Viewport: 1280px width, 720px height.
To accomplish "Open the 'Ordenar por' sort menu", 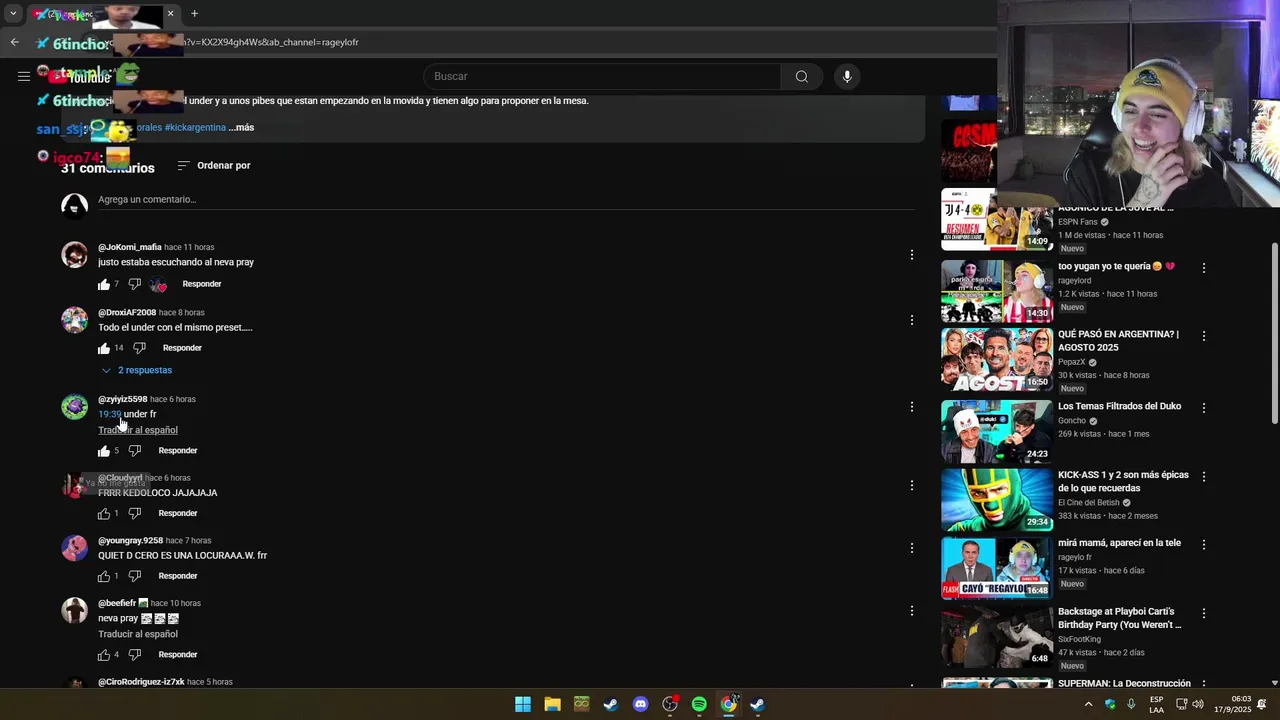I will (x=214, y=165).
